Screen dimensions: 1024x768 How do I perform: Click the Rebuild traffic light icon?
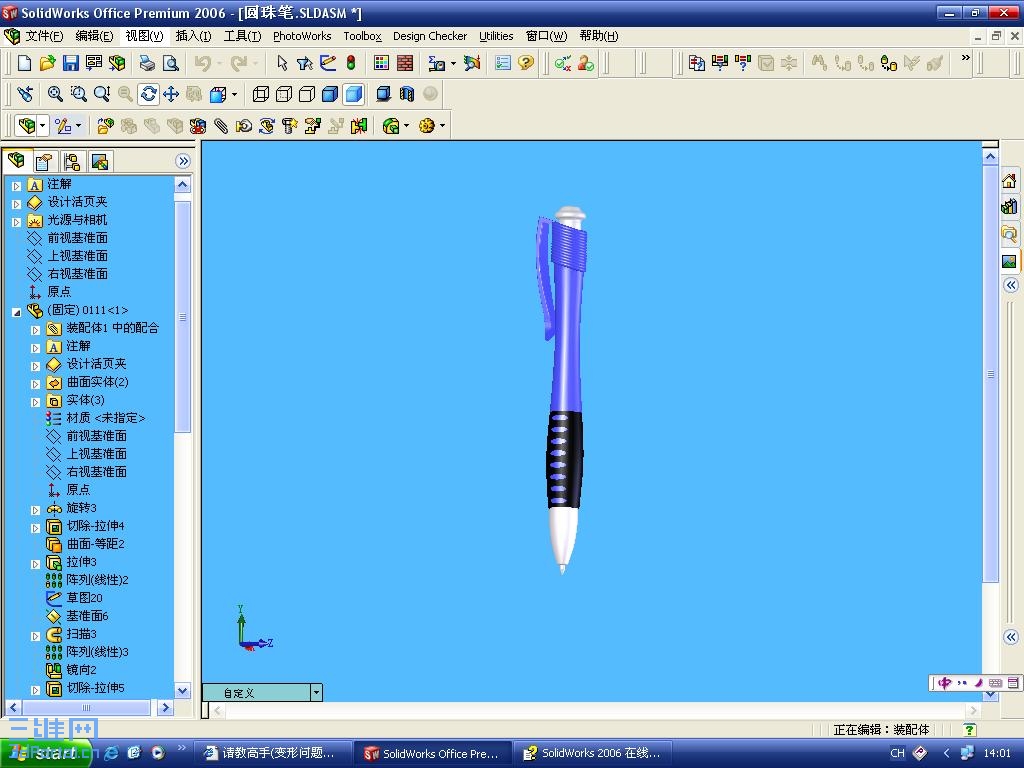351,63
